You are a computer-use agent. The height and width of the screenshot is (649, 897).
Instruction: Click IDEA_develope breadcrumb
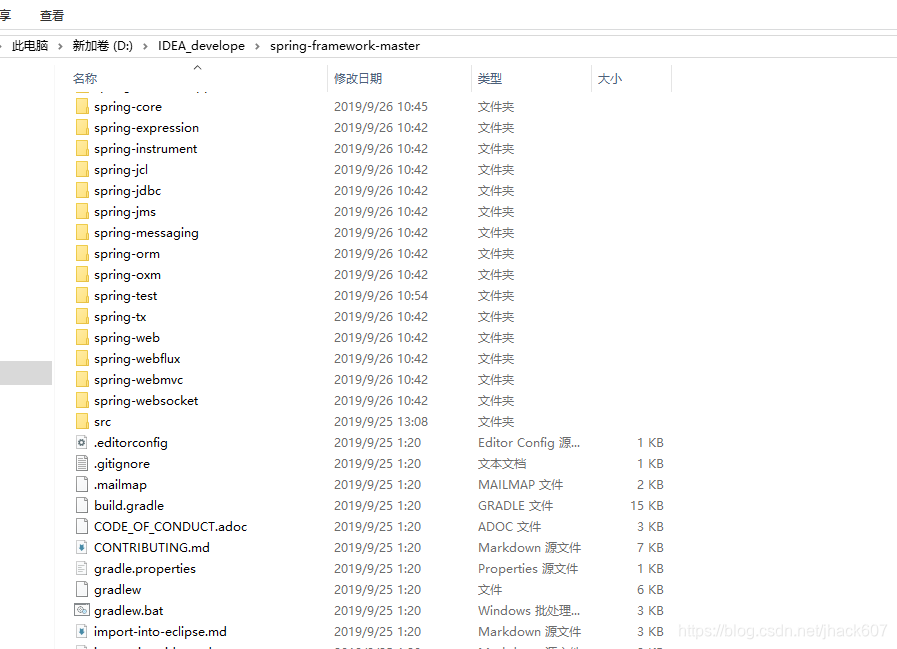(x=201, y=46)
